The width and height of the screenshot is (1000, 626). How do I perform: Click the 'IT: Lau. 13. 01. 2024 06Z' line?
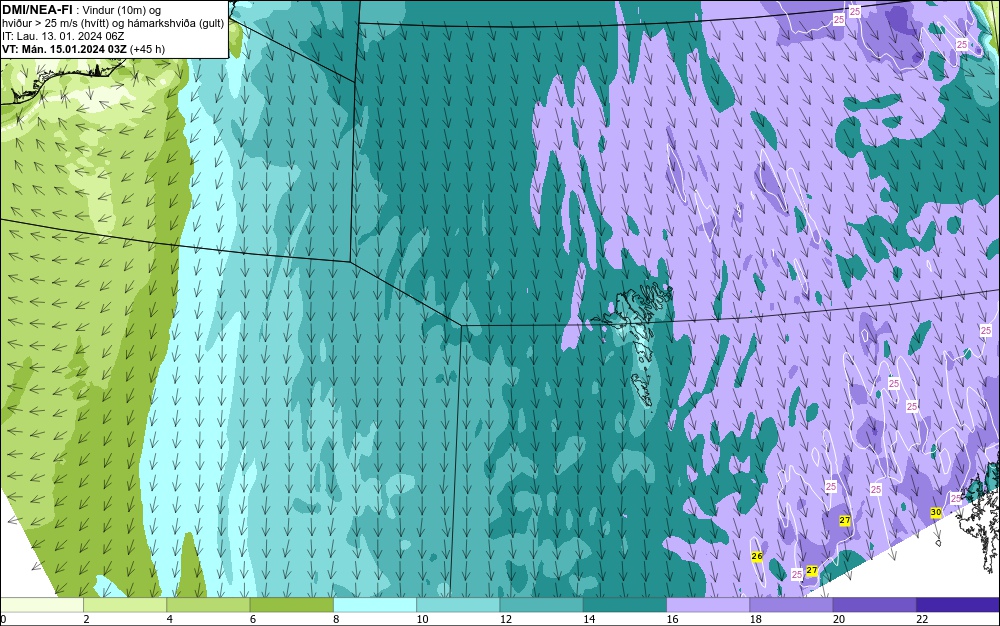coord(63,36)
